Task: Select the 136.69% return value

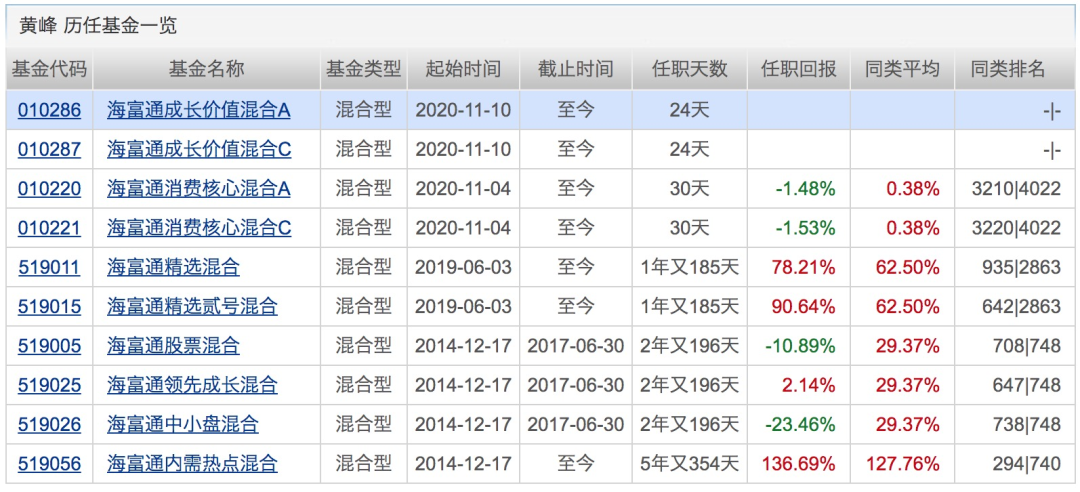Action: click(799, 464)
